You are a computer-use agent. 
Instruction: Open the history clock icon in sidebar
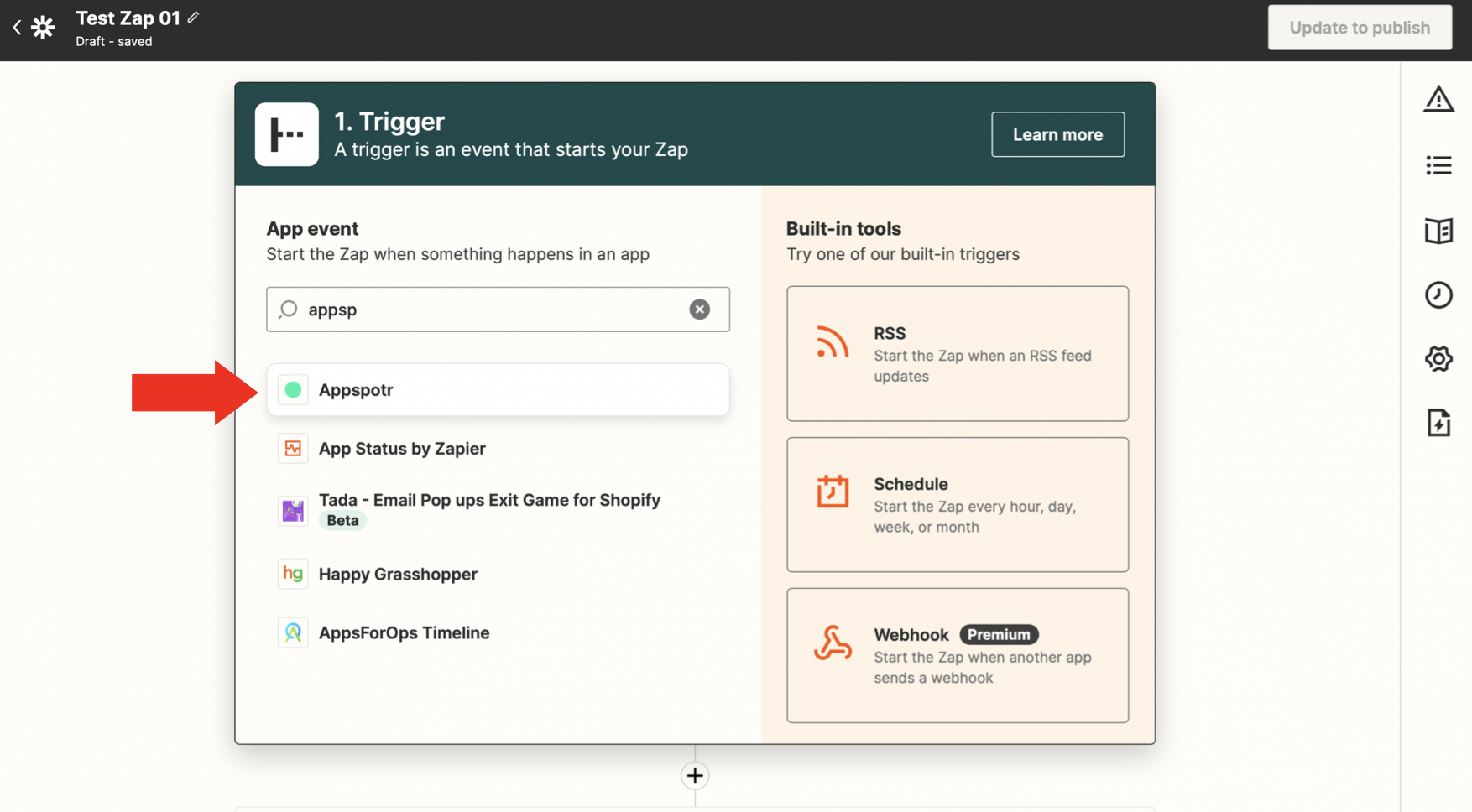click(1438, 294)
